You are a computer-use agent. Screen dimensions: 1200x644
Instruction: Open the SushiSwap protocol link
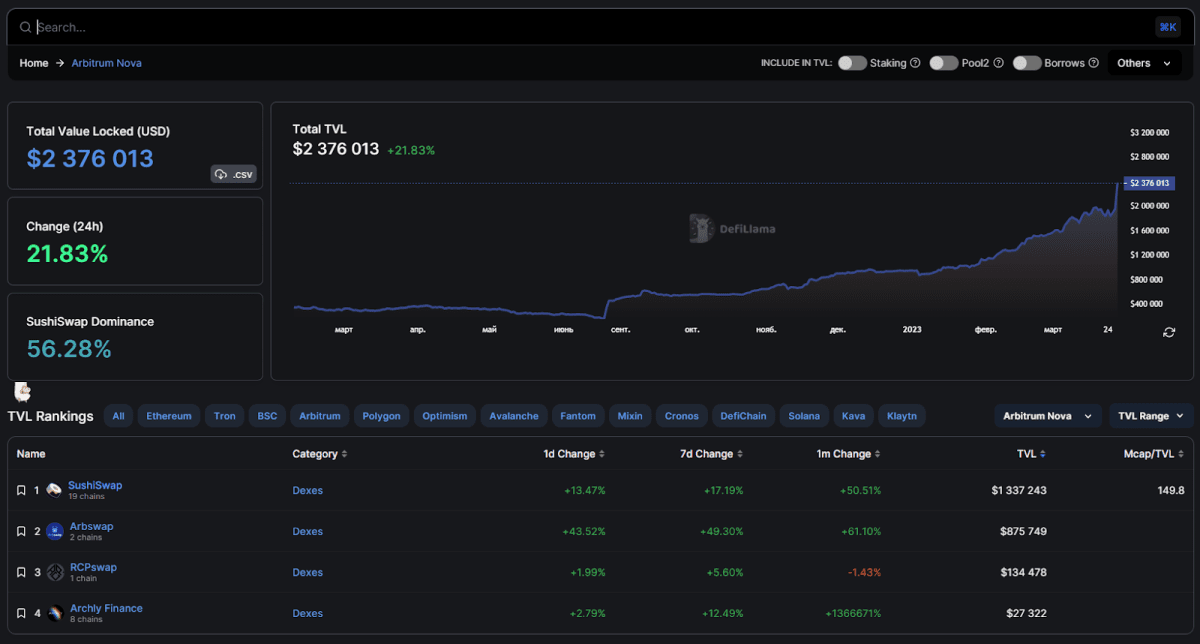coord(95,485)
